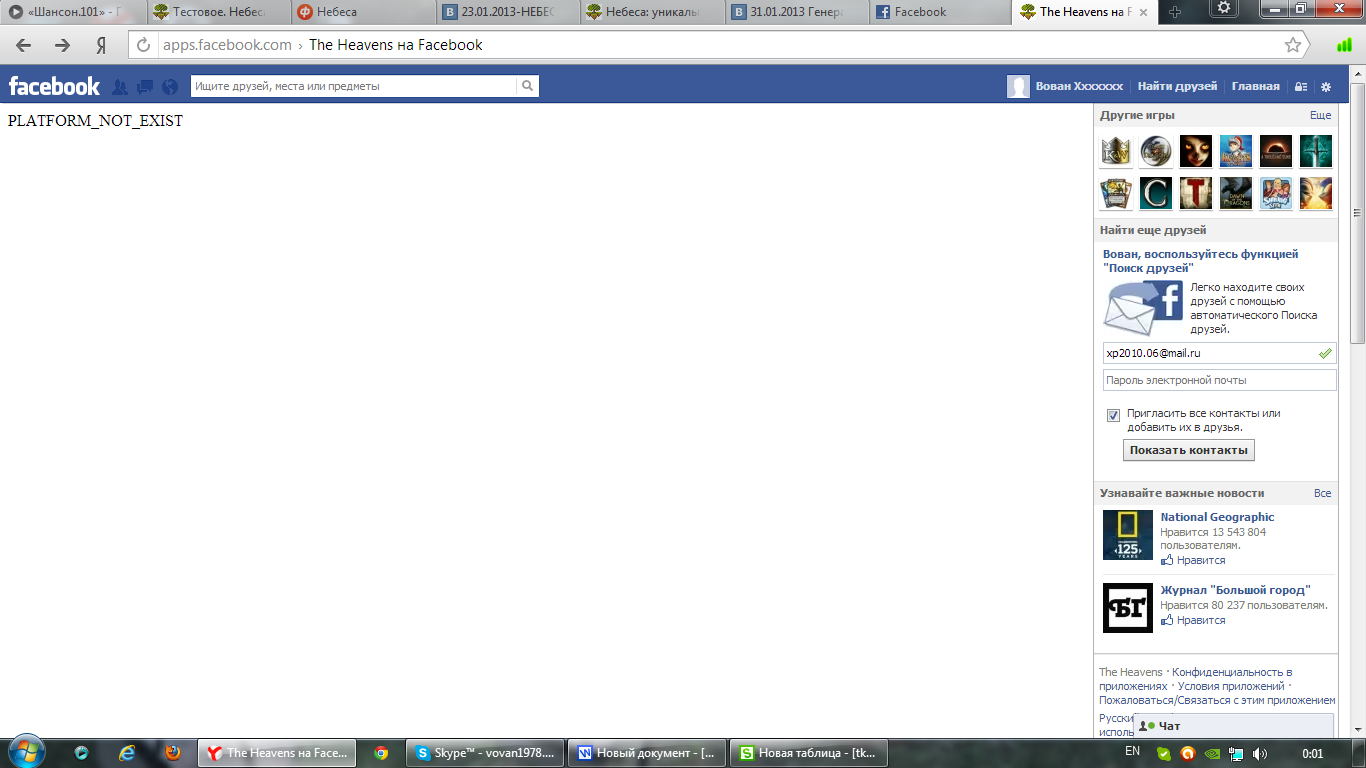
Task: Open friend requests icon in Facebook header
Action: point(120,87)
